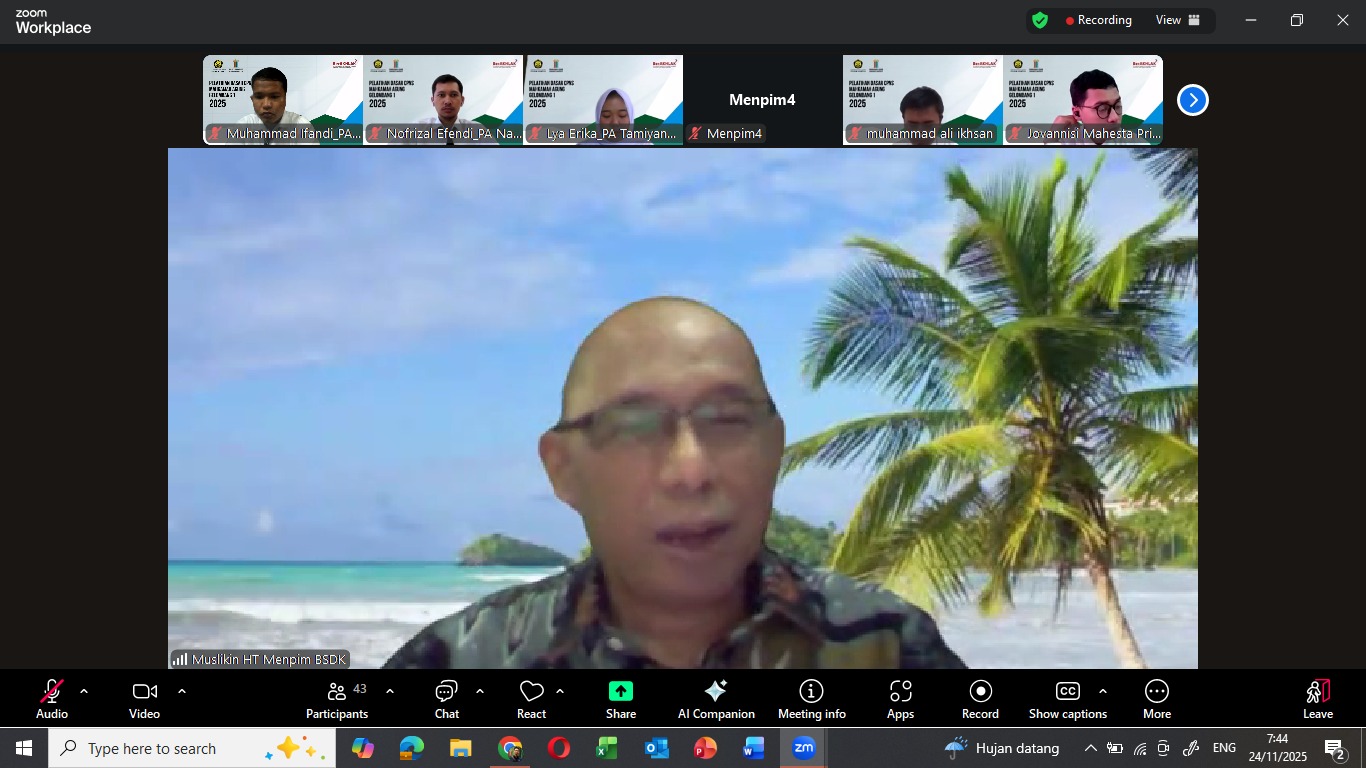Open the Participants panel
This screenshot has height=768, width=1366.
(337, 699)
